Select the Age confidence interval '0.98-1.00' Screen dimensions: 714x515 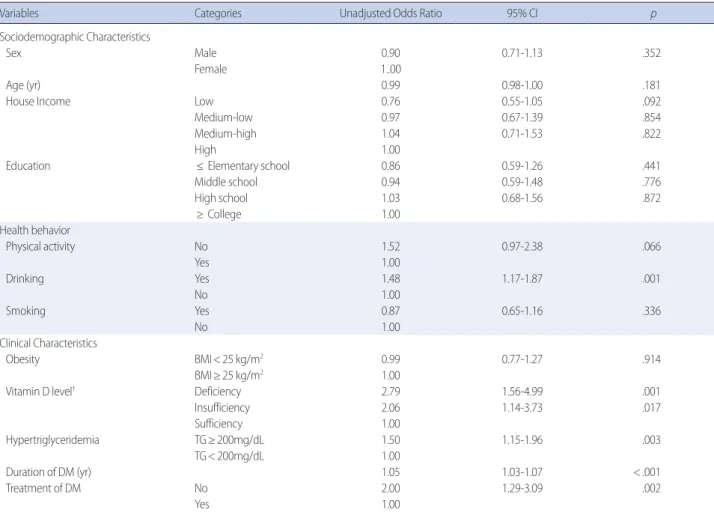click(522, 85)
